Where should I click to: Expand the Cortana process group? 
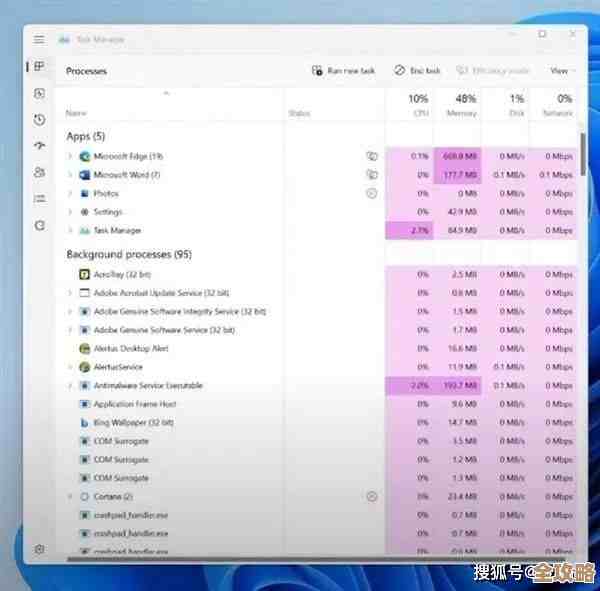[x=70, y=496]
